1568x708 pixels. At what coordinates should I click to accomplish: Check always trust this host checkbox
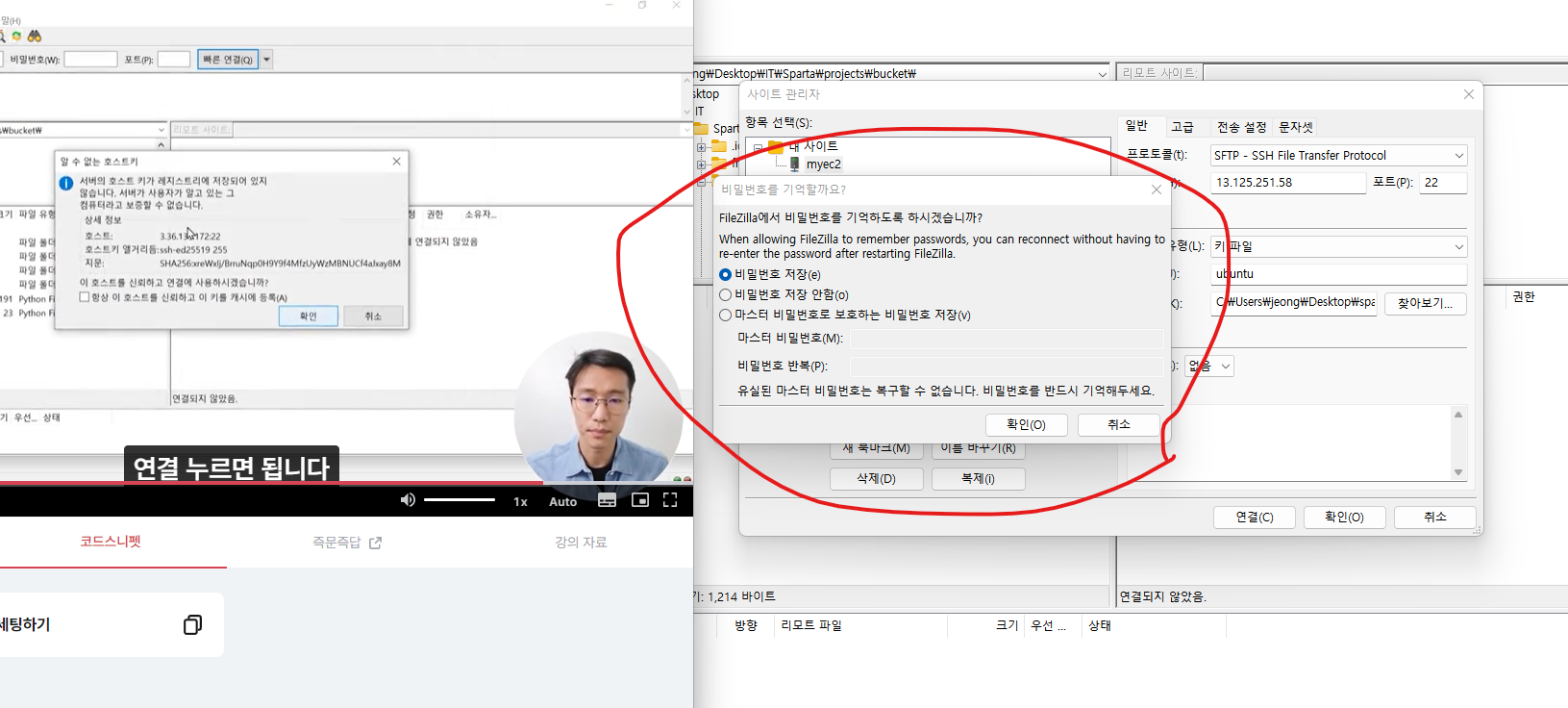click(85, 297)
